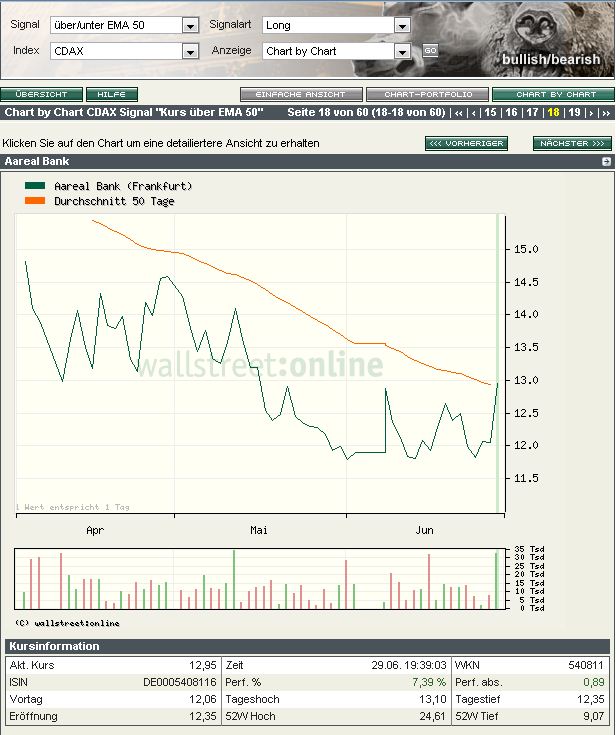Go to page 16
The height and width of the screenshot is (735, 616).
tap(511, 112)
